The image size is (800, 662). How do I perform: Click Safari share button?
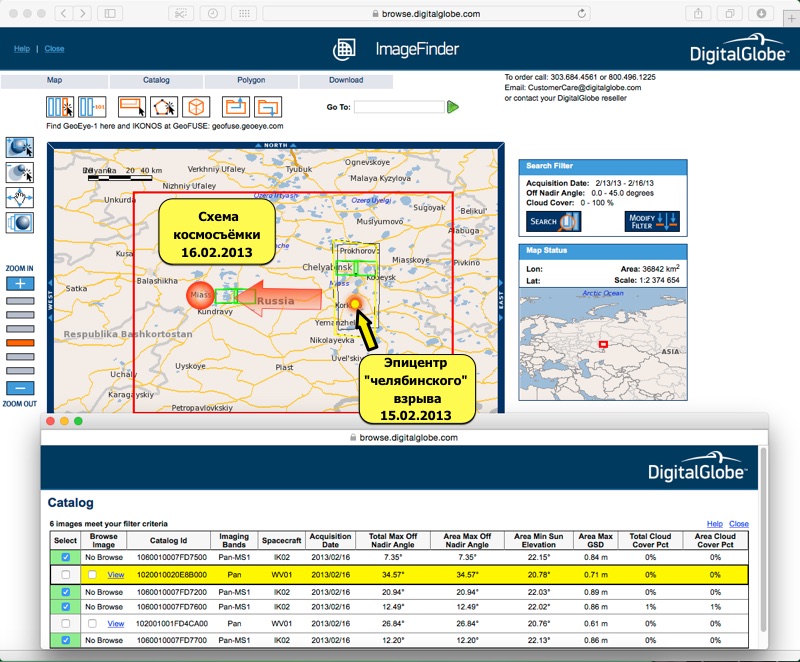point(698,14)
